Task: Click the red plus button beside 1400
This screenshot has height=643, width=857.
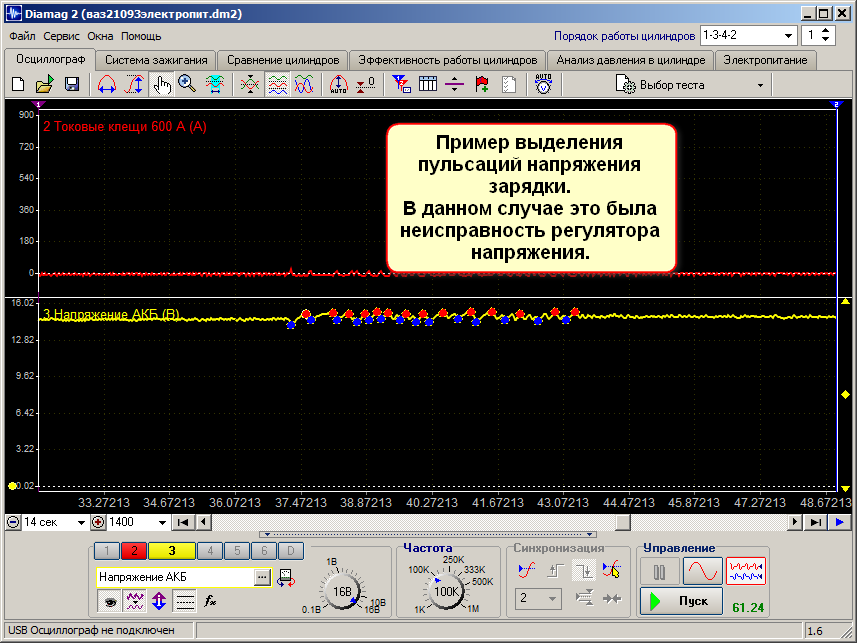Action: (x=98, y=522)
